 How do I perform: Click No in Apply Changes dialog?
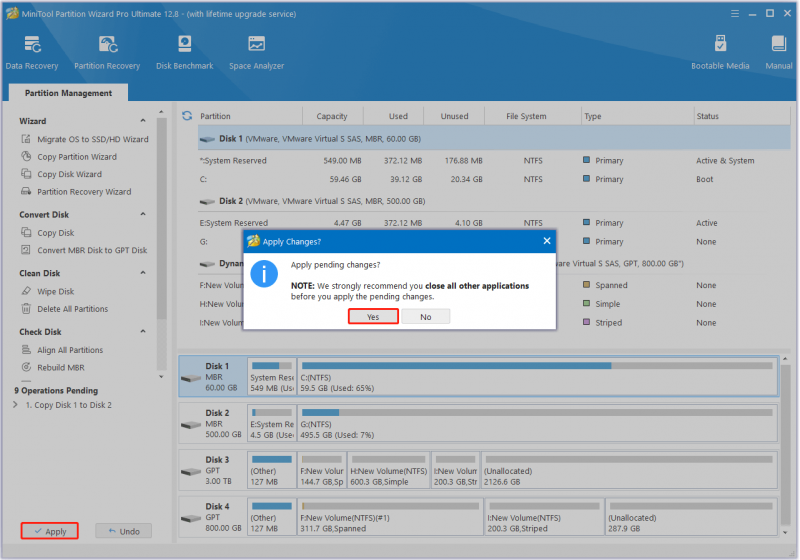point(426,317)
